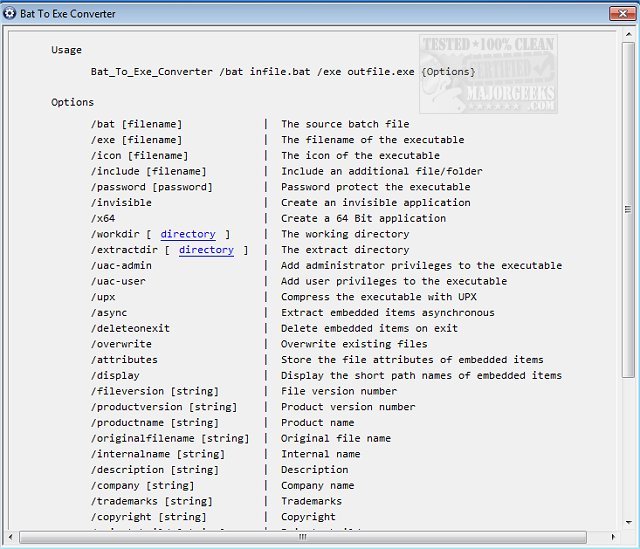640x549 pixels.
Task: Click the '/overwrite' option text
Action: click(121, 344)
